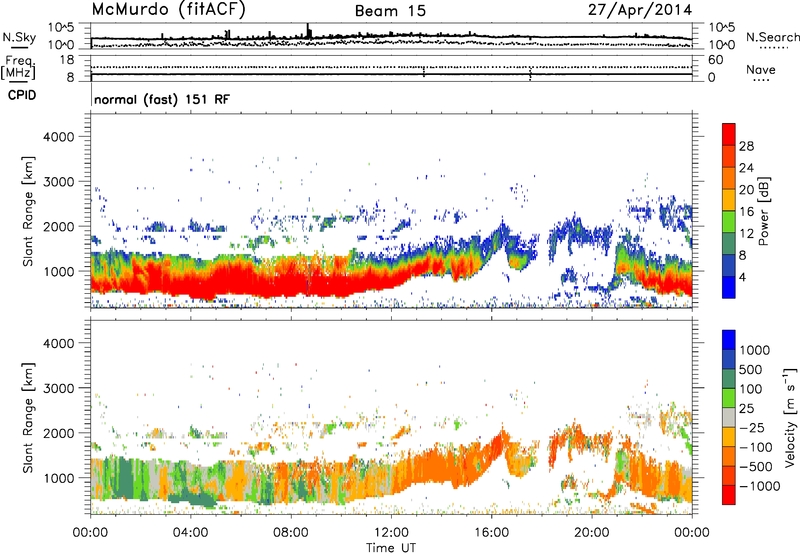The width and height of the screenshot is (800, 554).
Task: Click the 16 label on power colorbar
Action: coord(746,212)
